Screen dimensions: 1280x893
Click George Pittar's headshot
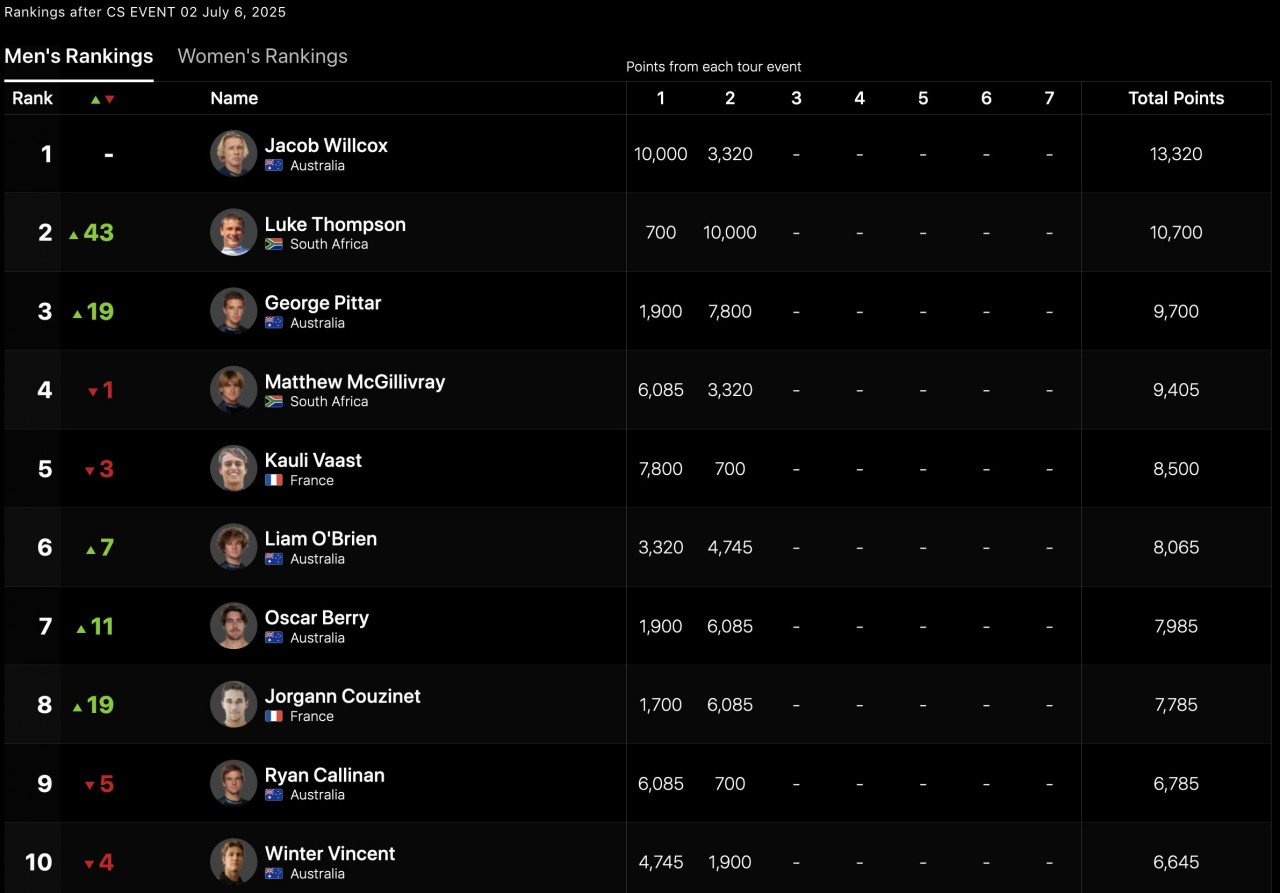(x=234, y=311)
